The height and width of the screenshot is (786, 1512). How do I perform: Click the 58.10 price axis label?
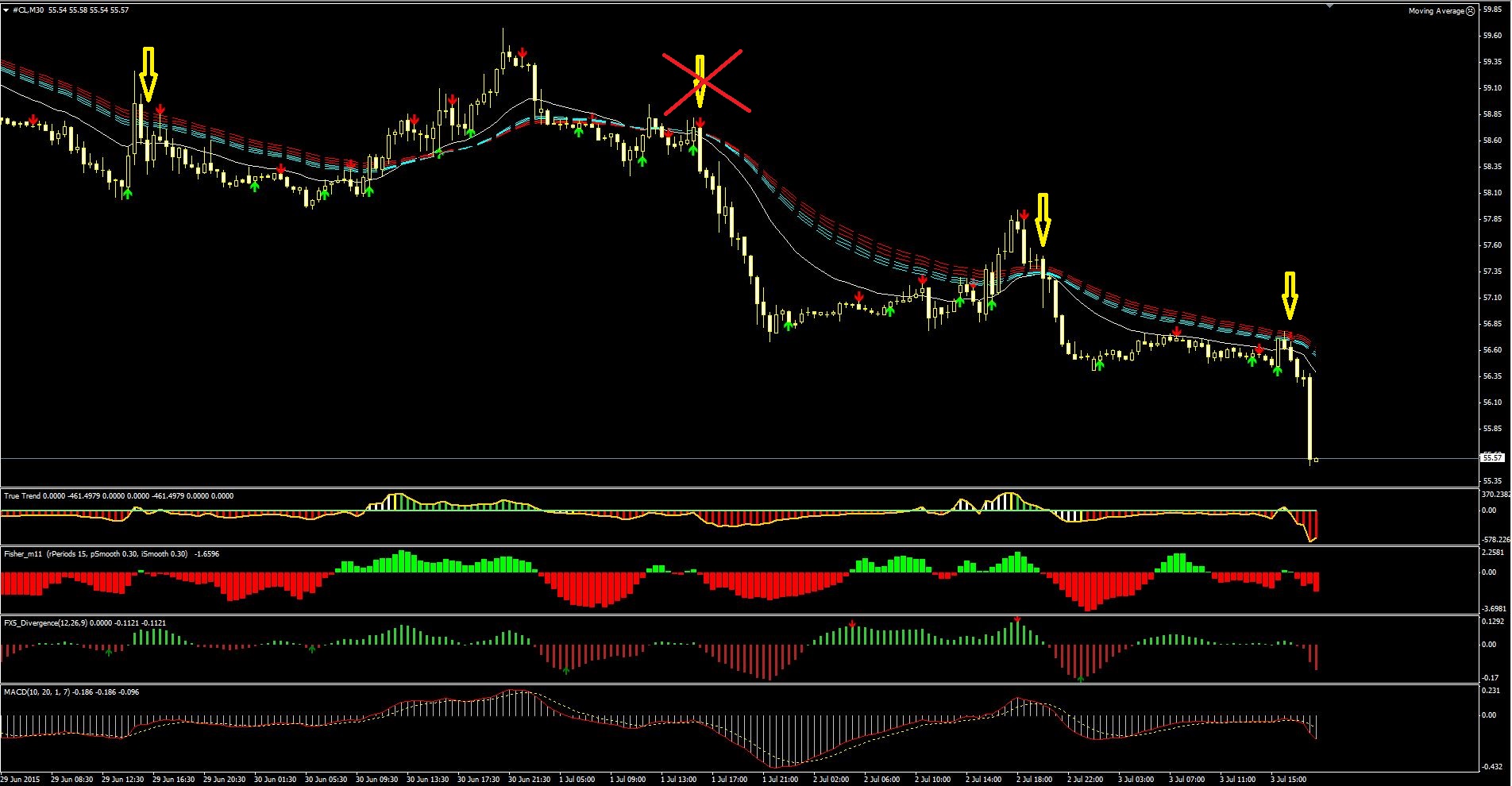pyautogui.click(x=1492, y=193)
